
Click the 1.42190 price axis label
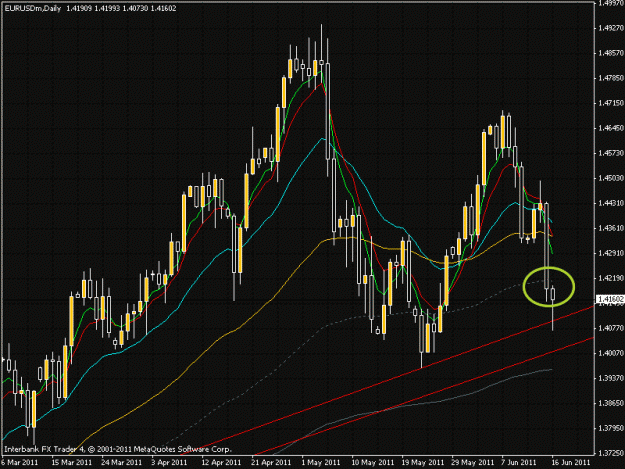point(611,278)
